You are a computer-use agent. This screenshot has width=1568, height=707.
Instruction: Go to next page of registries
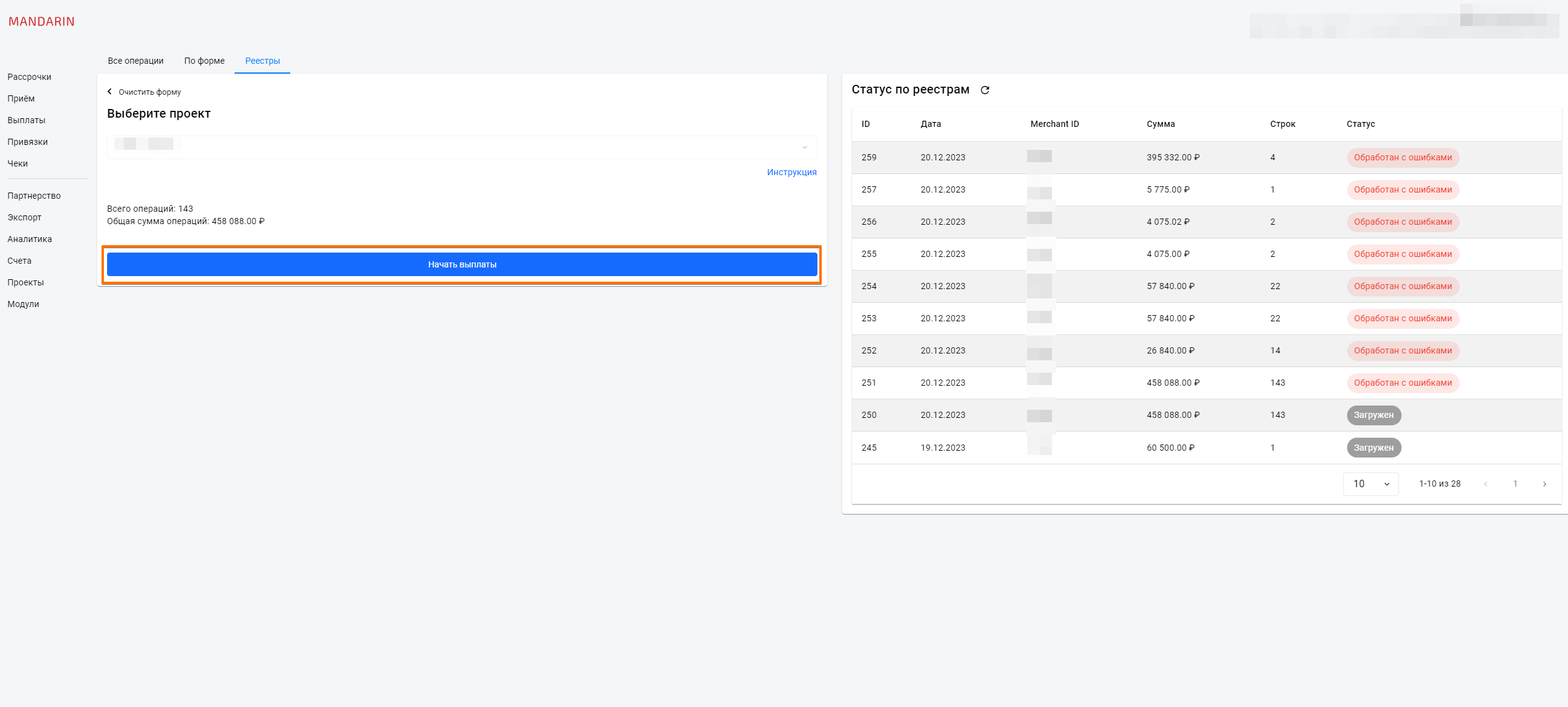tap(1544, 484)
